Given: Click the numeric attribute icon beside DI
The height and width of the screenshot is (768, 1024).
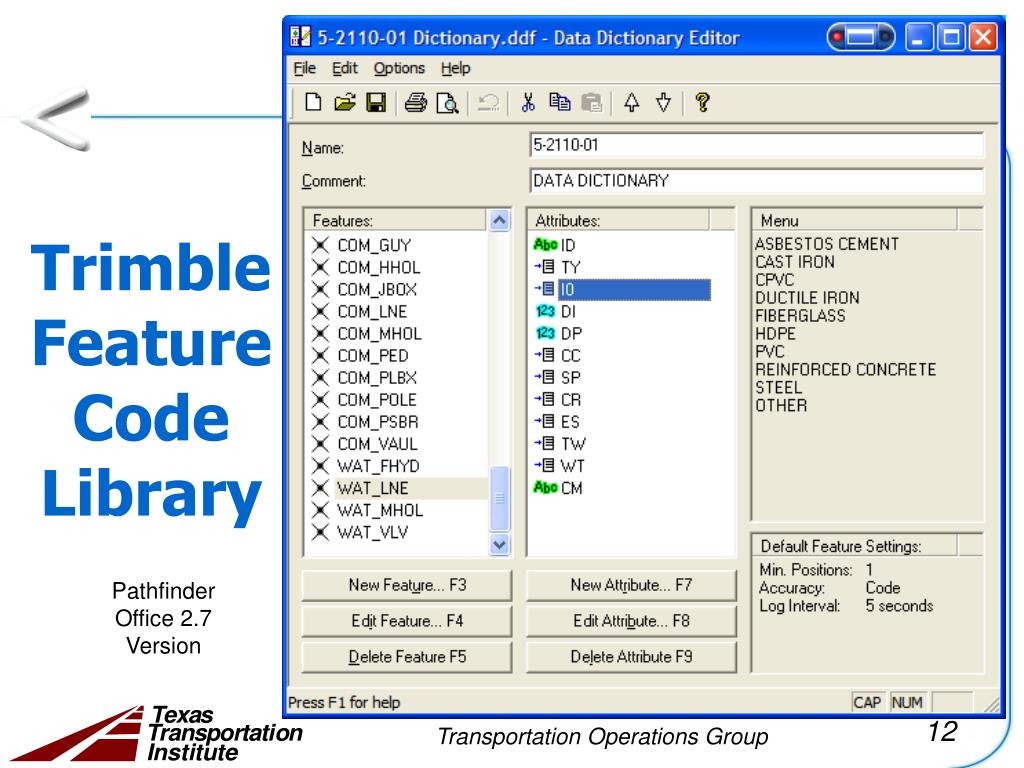Looking at the screenshot, I should 545,311.
